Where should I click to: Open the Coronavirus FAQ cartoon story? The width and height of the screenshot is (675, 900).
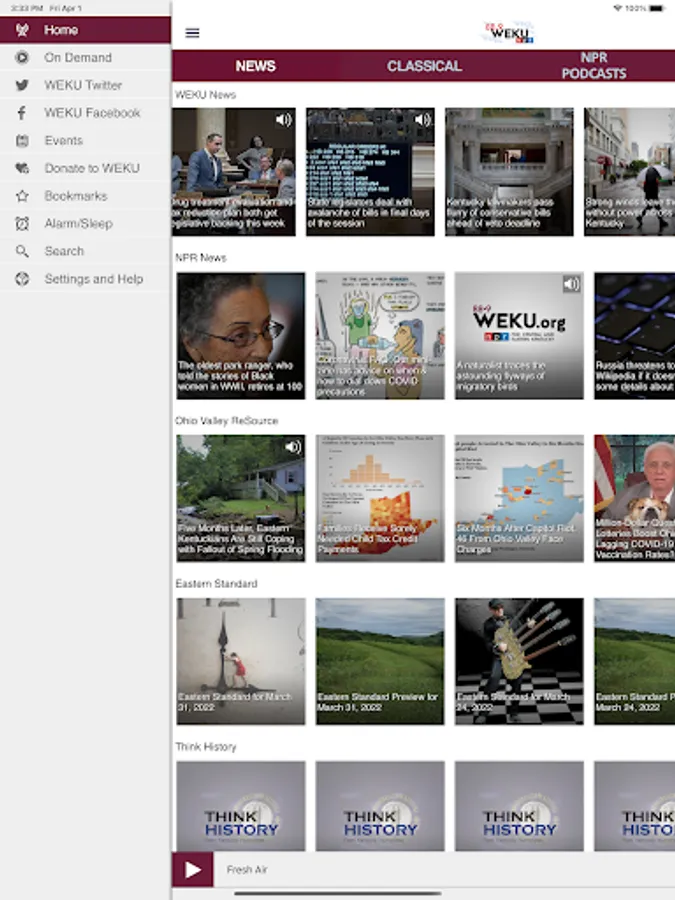(380, 335)
